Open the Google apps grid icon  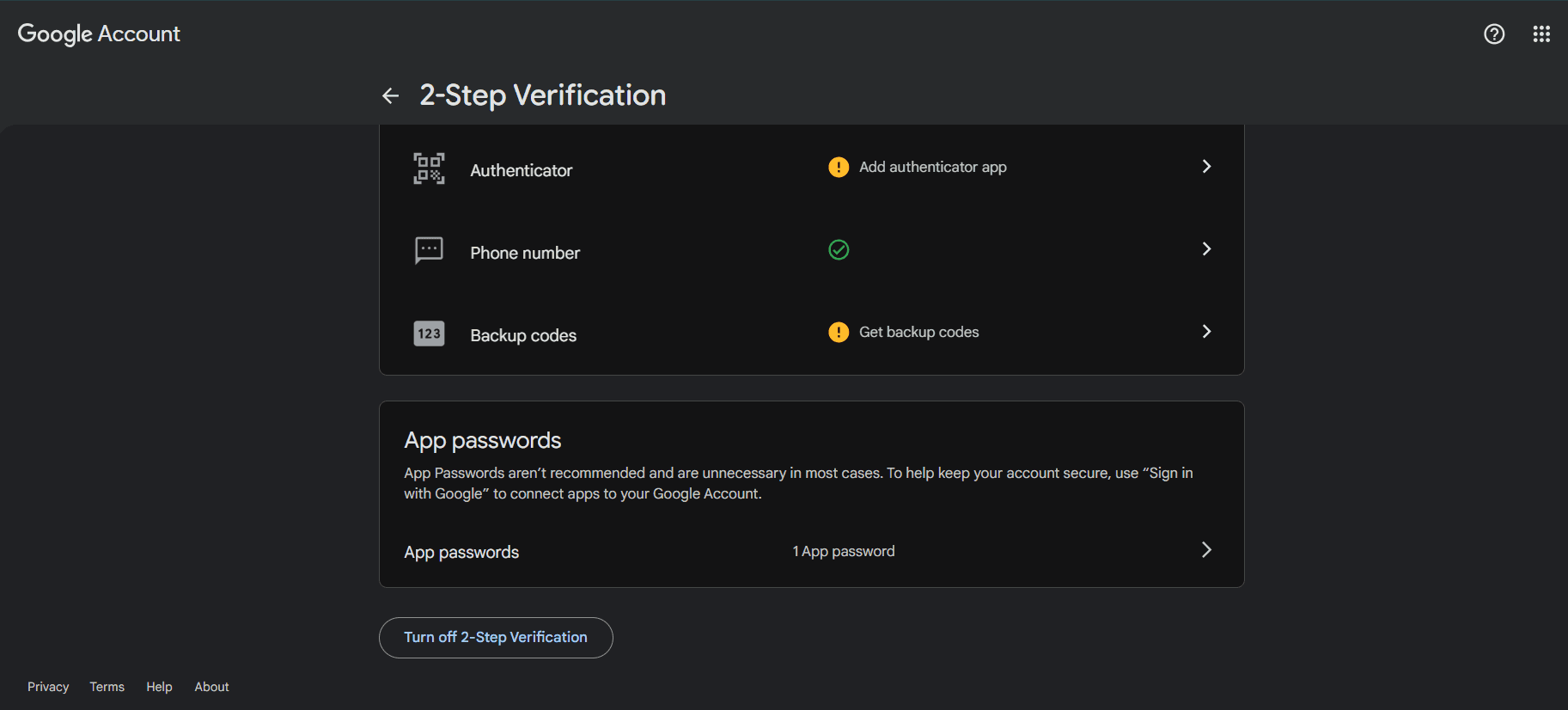tap(1541, 34)
